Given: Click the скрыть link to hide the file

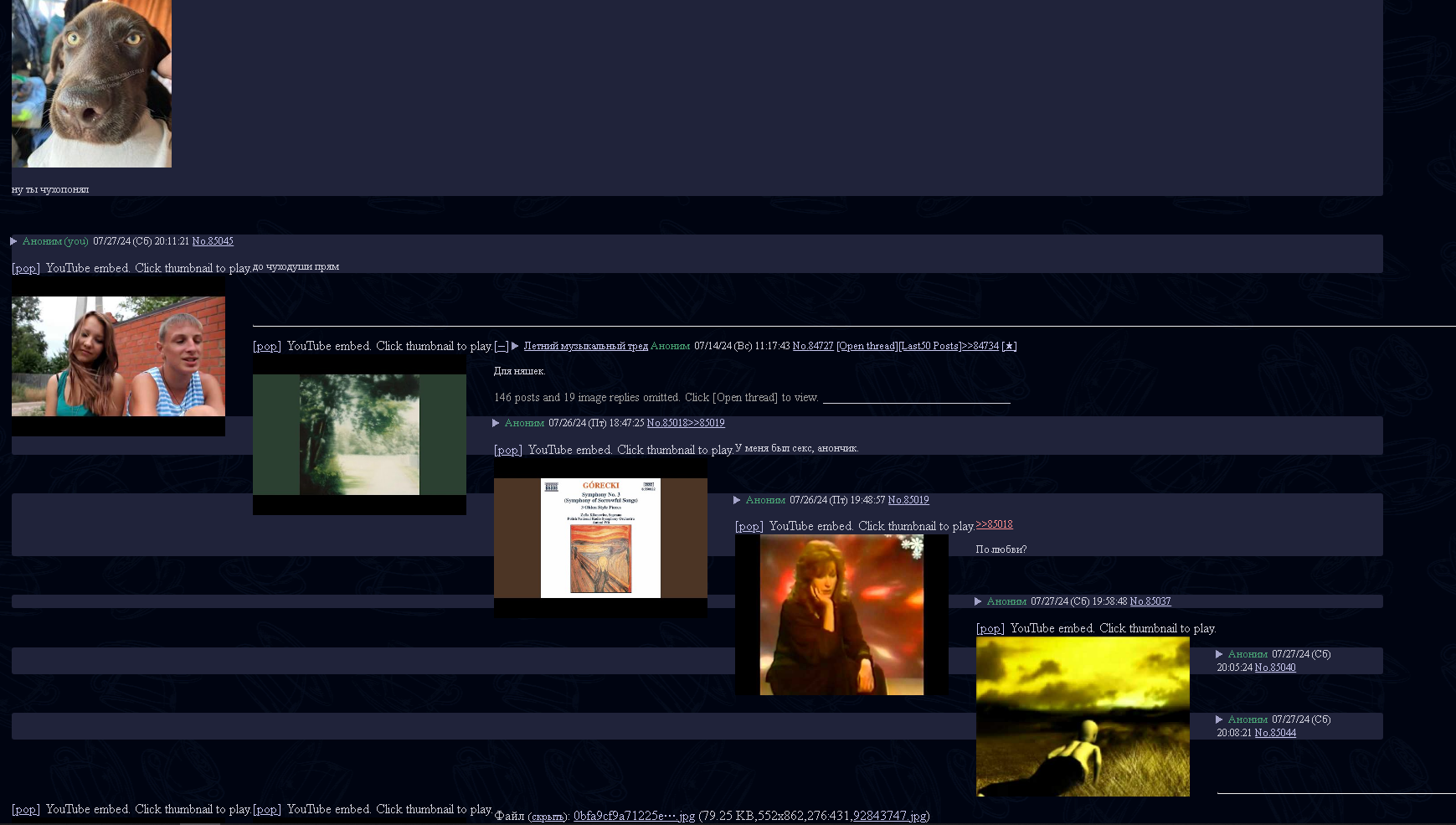Looking at the screenshot, I should tap(548, 817).
